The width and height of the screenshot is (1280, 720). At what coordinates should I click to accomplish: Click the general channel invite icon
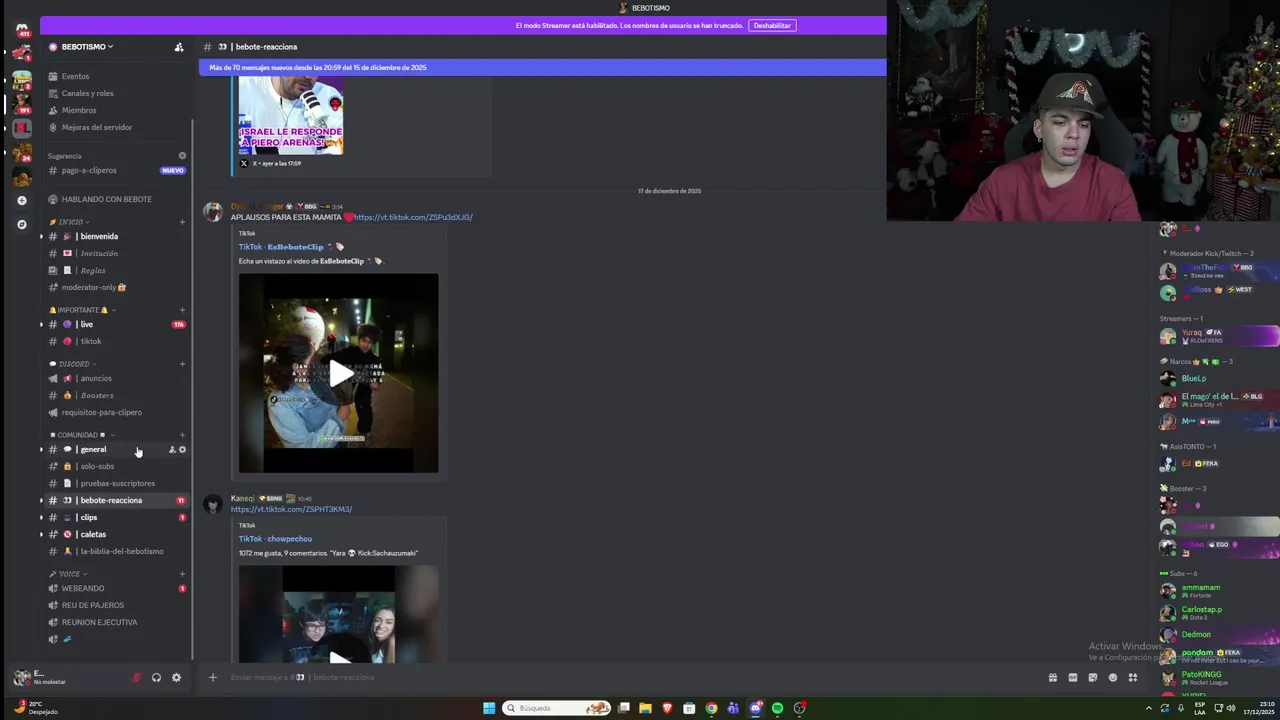(x=172, y=449)
